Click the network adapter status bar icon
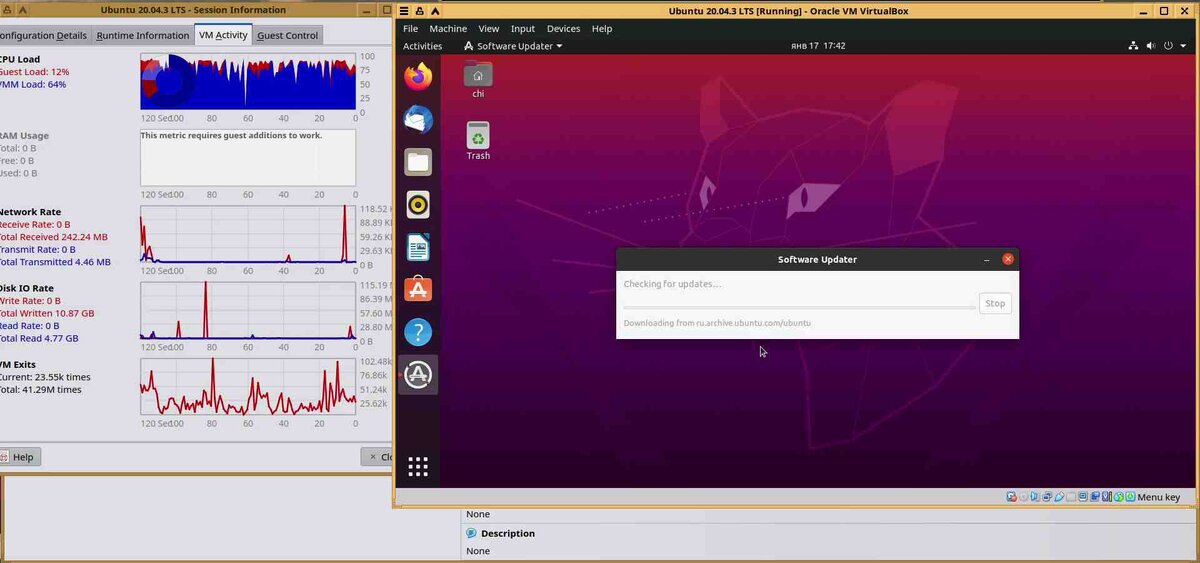 pyautogui.click(x=1047, y=497)
